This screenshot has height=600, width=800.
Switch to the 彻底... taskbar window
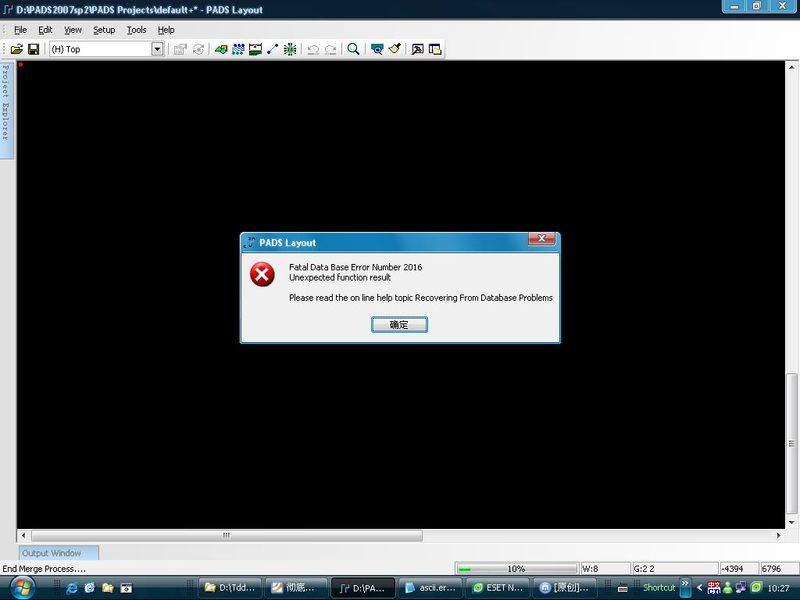(297, 588)
